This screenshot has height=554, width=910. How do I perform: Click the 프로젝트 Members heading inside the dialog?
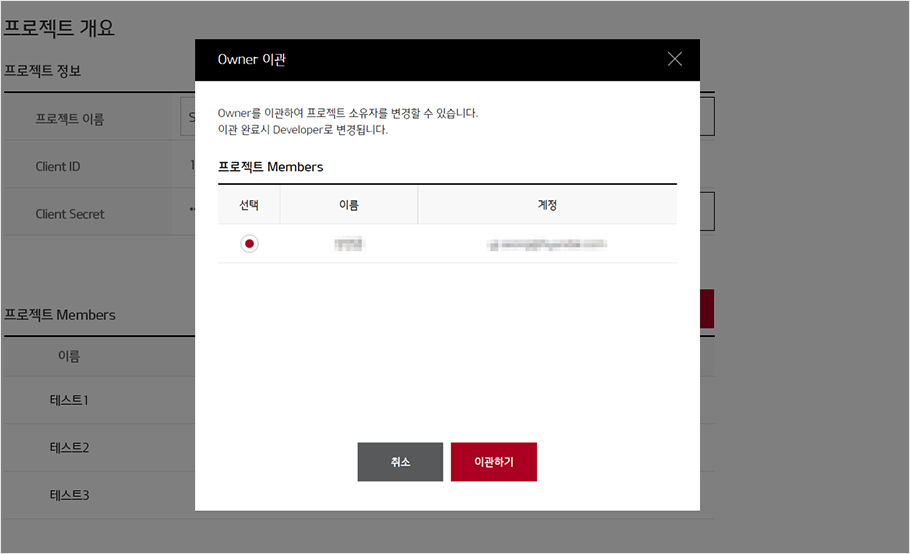[270, 167]
